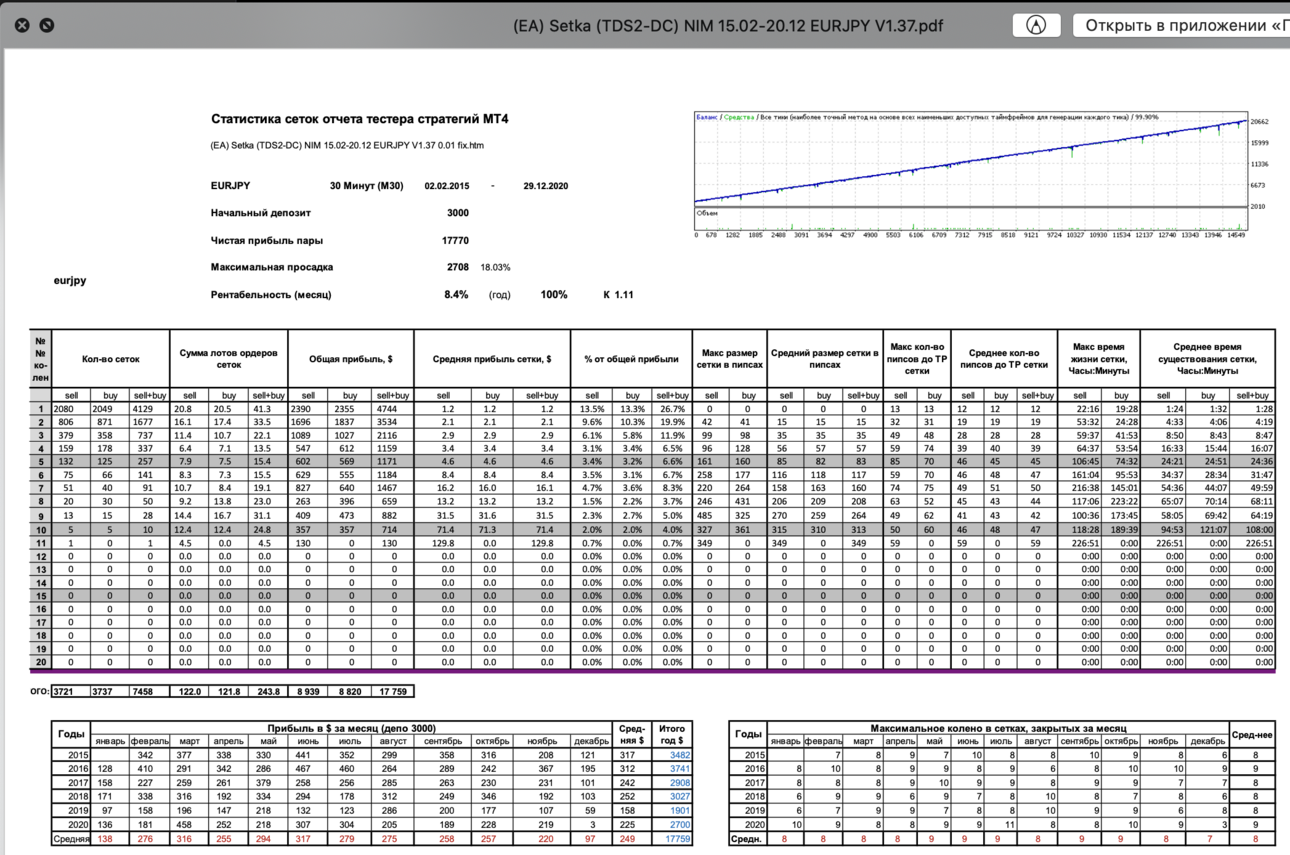
Task: Click the '% от общей прибыли' column header
Action: (631, 359)
